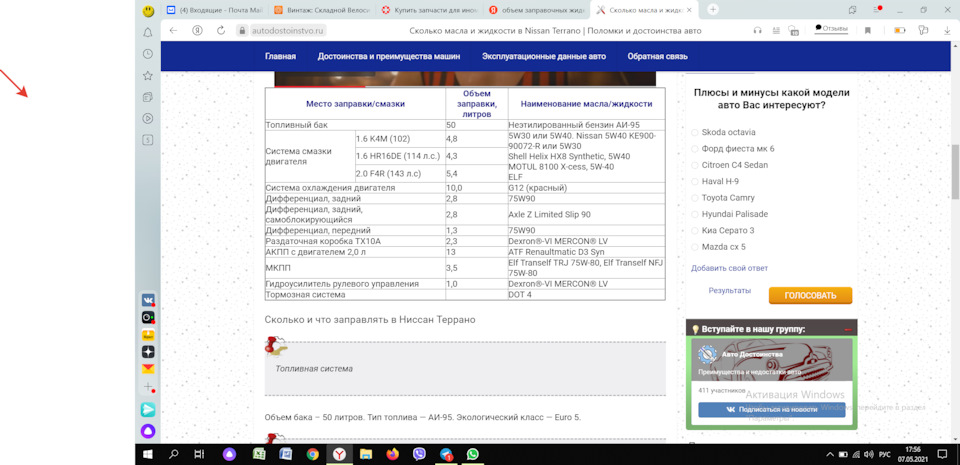960x465 pixels.
Task: Click the page vertical scrollbar thumb
Action: [955, 171]
